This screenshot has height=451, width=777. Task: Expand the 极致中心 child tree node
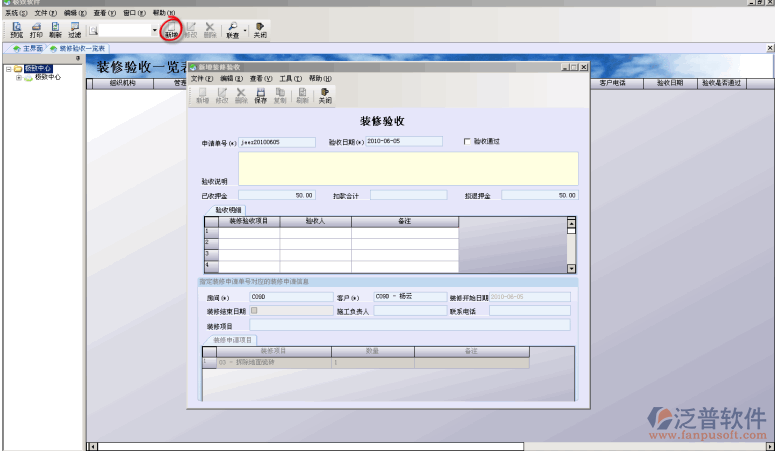[x=18, y=77]
